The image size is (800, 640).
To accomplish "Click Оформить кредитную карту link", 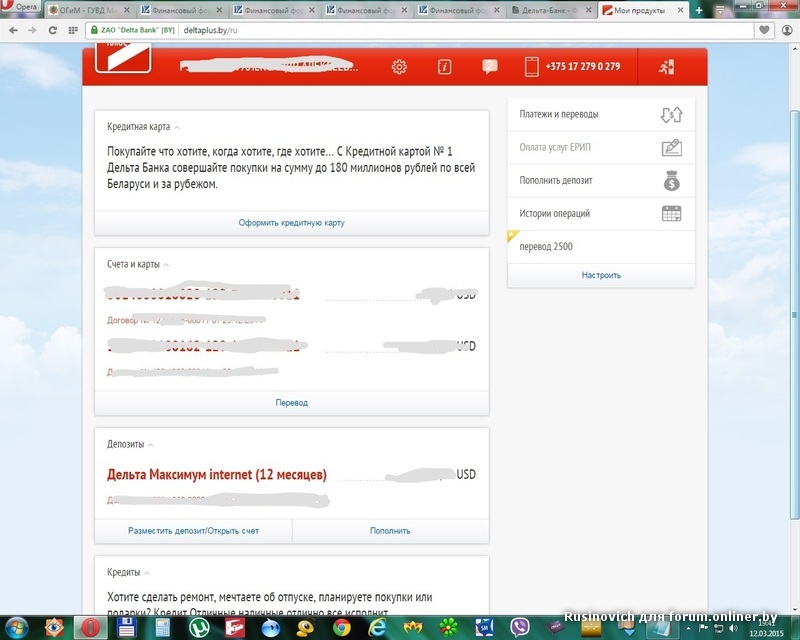I will (x=291, y=223).
